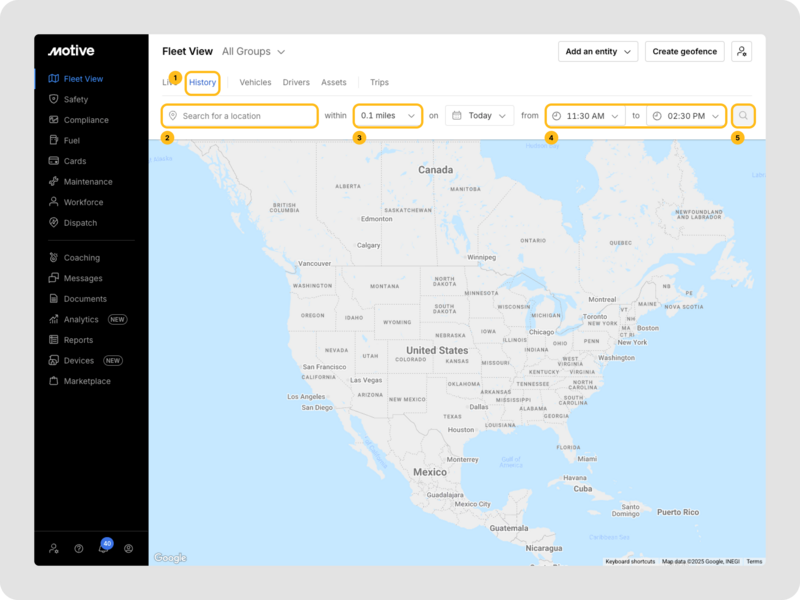This screenshot has width=800, height=600.
Task: Open Dispatch in the sidebar
Action: pos(80,223)
